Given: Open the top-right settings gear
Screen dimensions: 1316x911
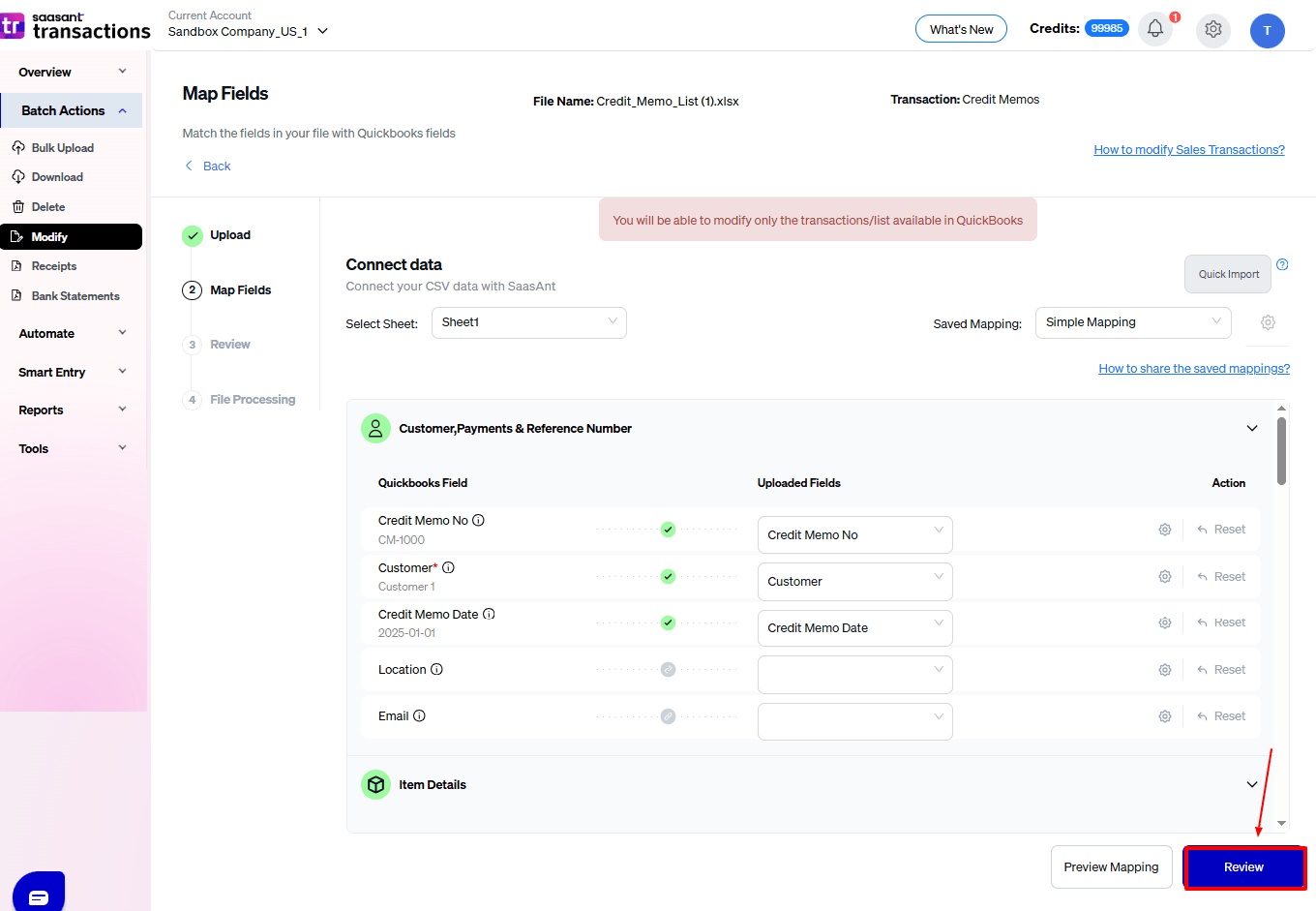Looking at the screenshot, I should click(x=1212, y=30).
